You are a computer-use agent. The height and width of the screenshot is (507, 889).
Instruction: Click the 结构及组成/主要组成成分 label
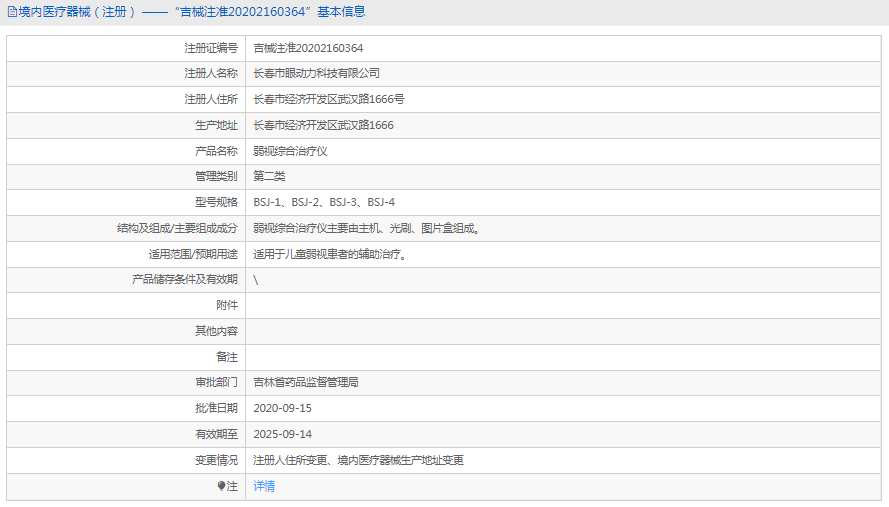tap(177, 229)
